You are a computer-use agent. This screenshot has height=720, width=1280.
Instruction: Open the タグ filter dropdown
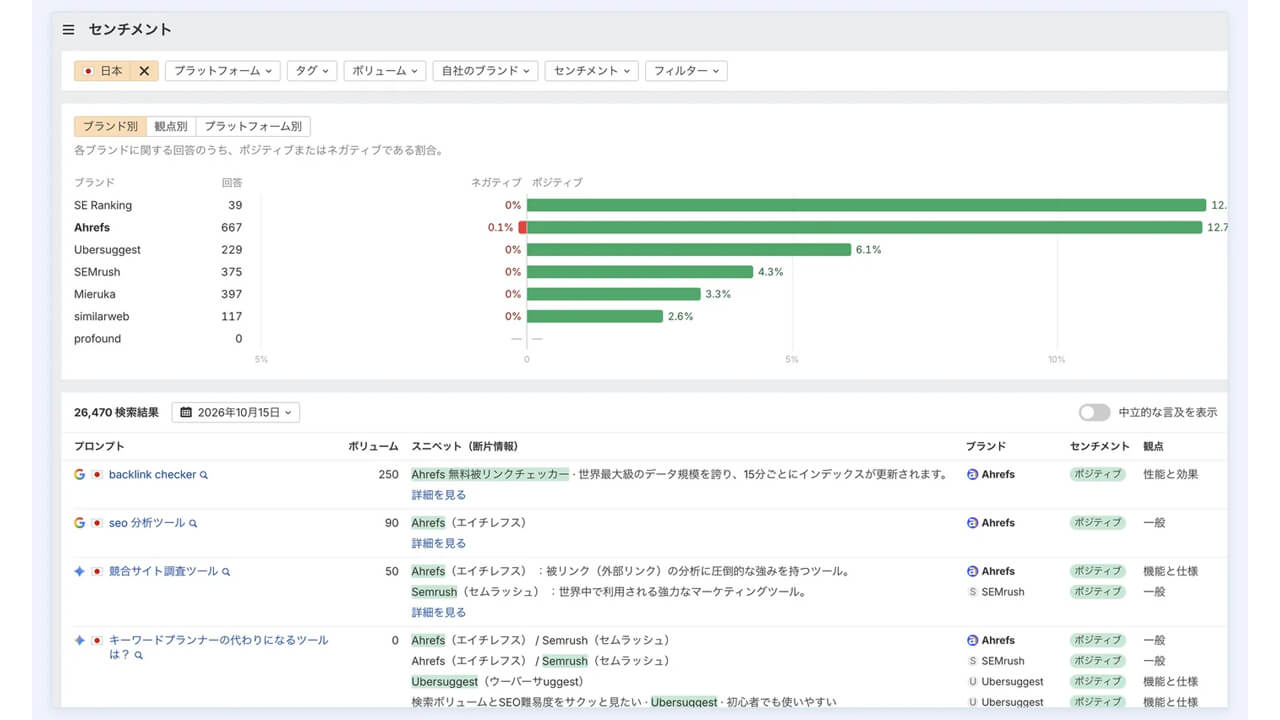312,71
